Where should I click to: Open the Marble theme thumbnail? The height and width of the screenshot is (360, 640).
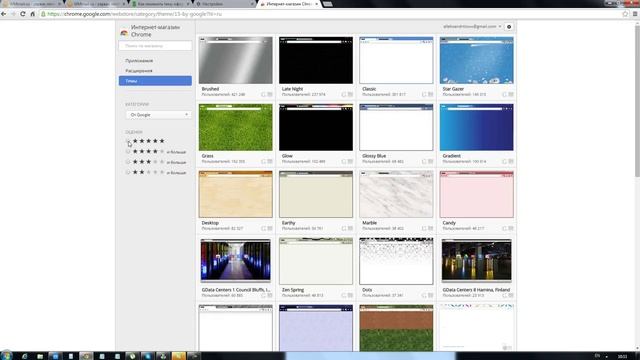click(396, 194)
